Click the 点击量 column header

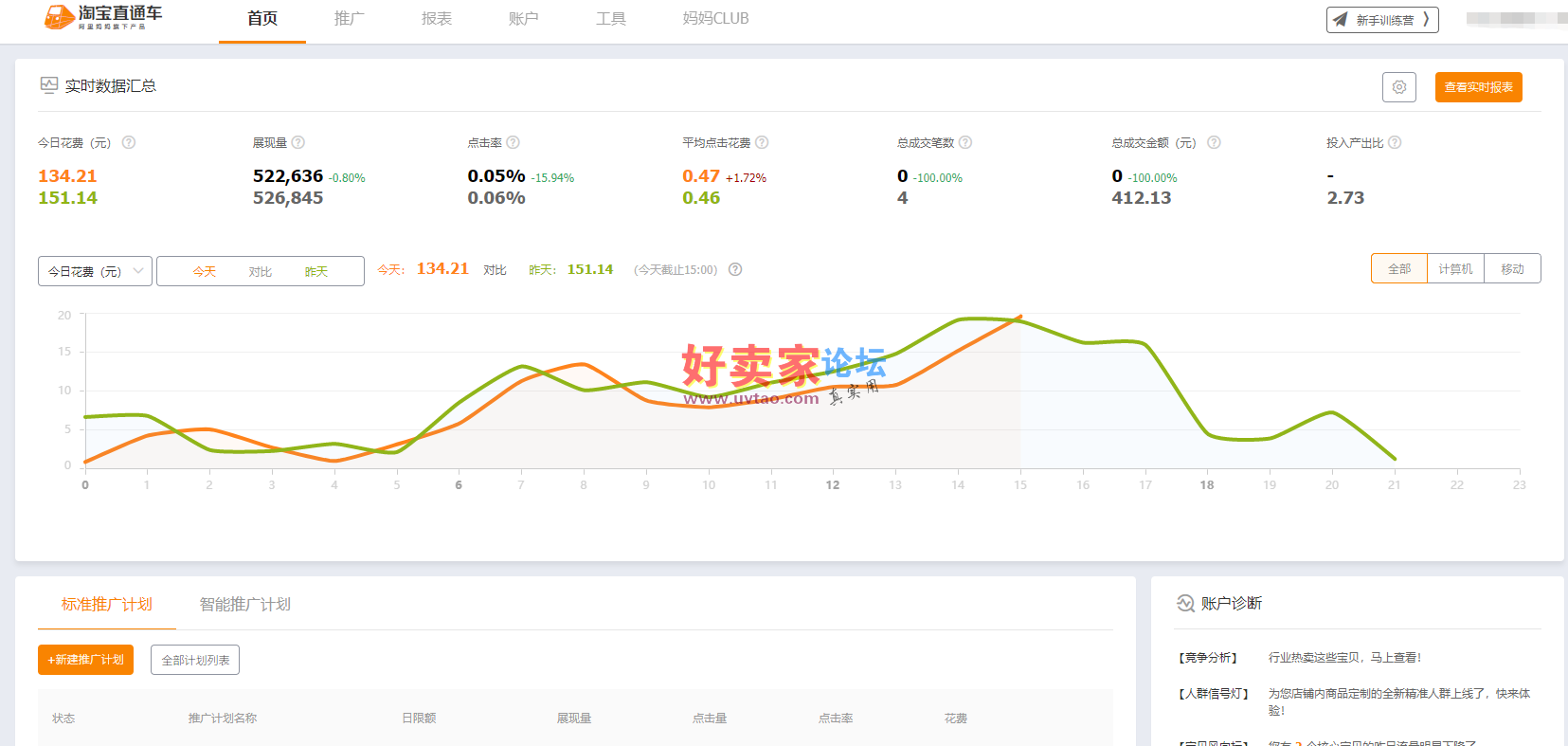tap(710, 719)
